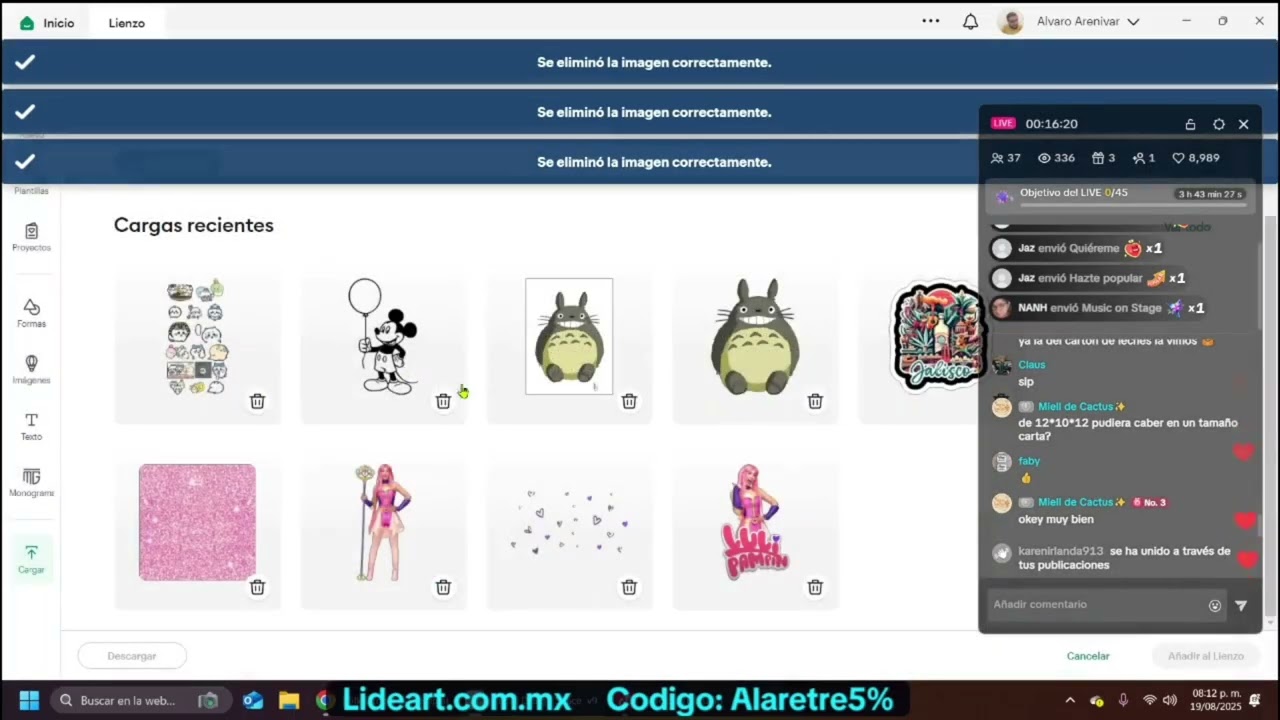Select the Texto tool

click(x=31, y=427)
